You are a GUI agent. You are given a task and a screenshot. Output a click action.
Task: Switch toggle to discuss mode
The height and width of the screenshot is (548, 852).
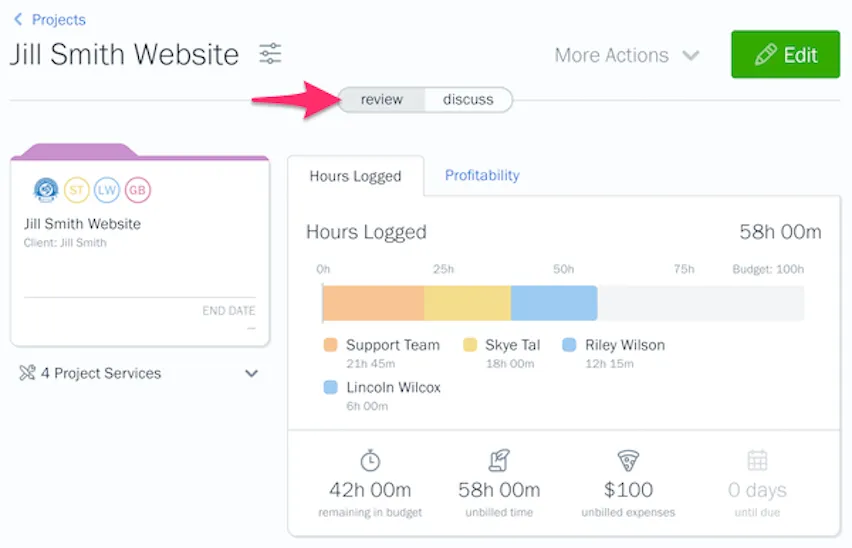click(x=468, y=99)
